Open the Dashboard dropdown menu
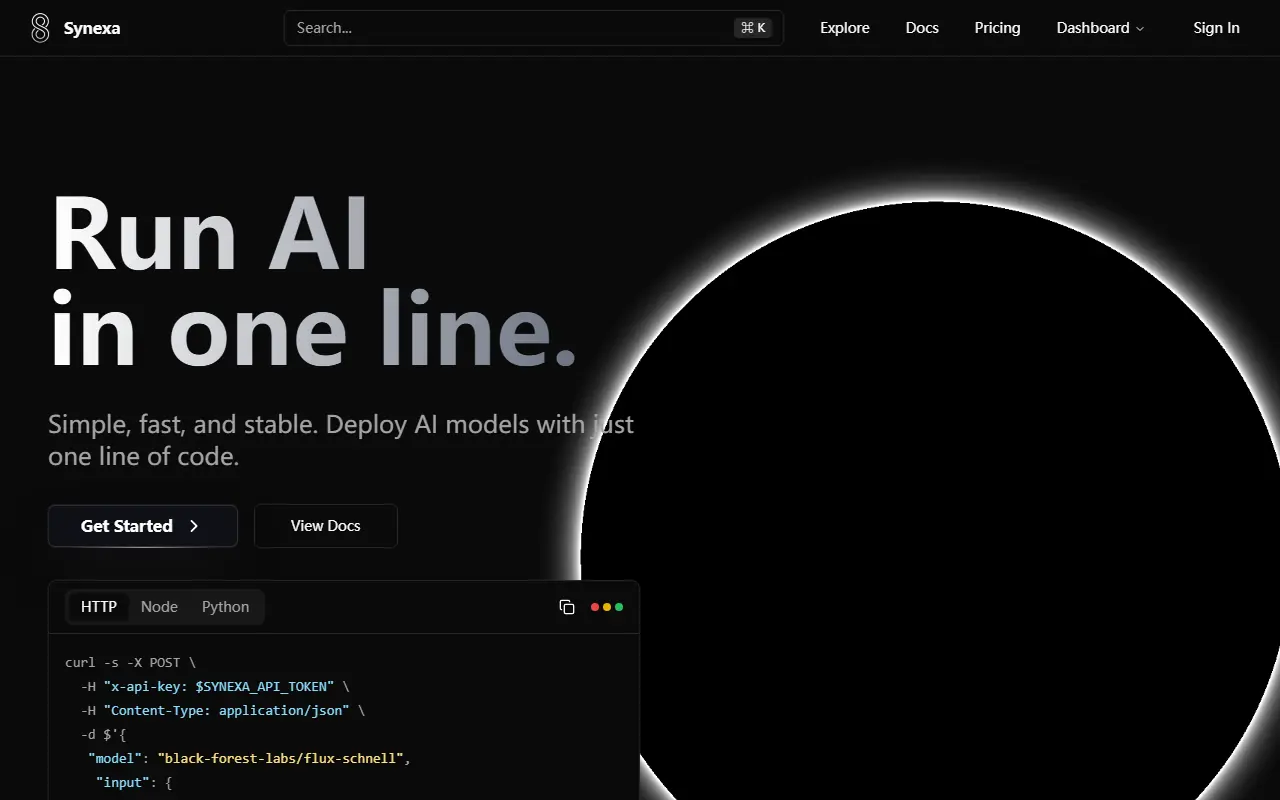This screenshot has width=1280, height=800. 1093,28
